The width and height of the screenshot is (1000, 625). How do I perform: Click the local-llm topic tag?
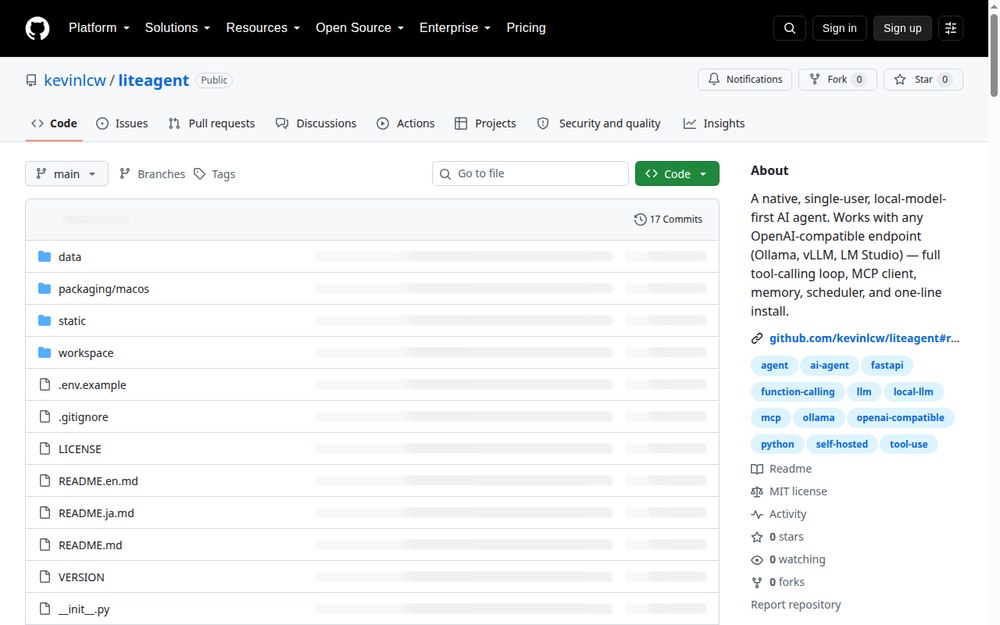913,392
